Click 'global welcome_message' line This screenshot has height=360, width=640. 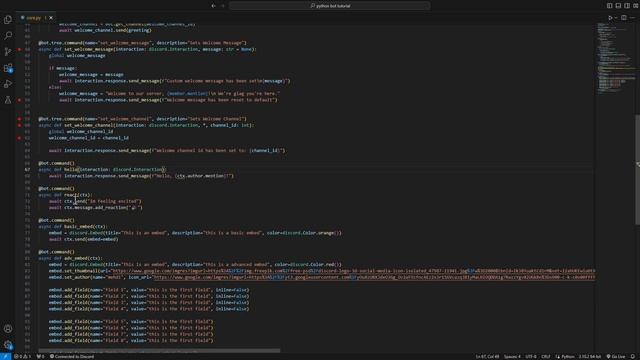[77, 56]
